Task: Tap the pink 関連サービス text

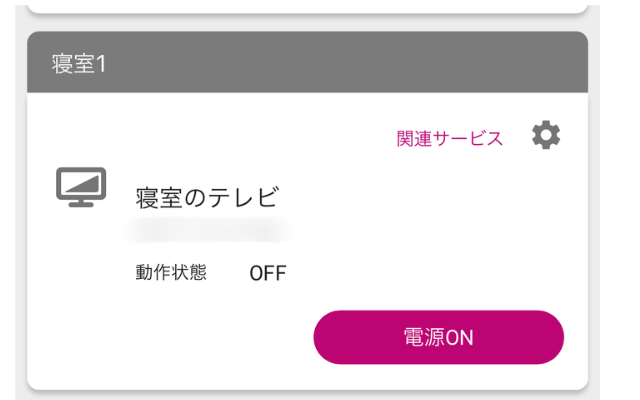Action: pos(450,139)
